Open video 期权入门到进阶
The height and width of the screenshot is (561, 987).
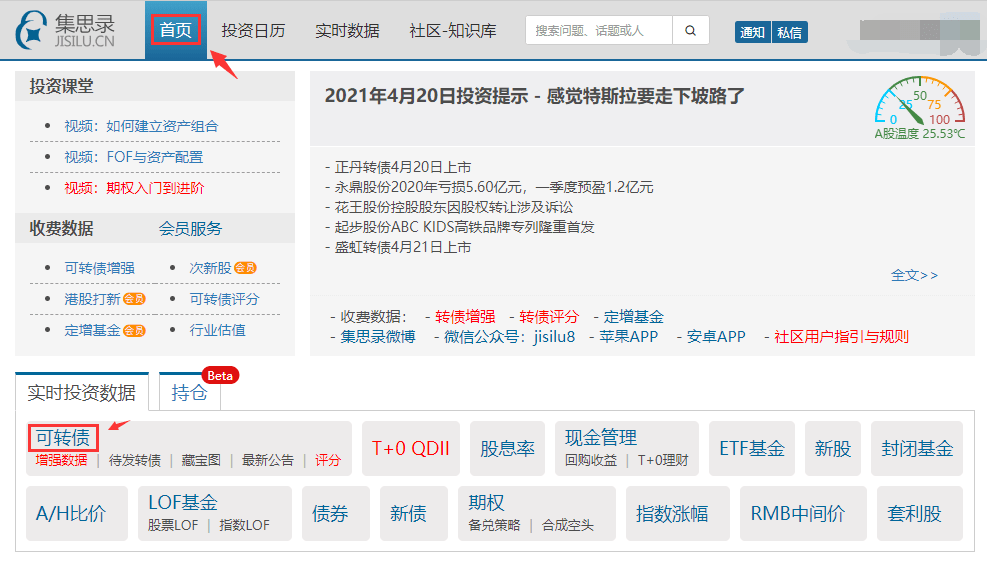[134, 187]
